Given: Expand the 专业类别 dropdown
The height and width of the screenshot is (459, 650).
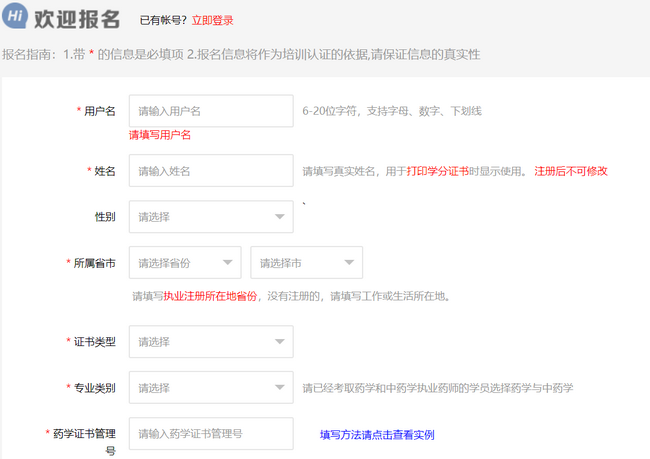Looking at the screenshot, I should tap(210, 388).
